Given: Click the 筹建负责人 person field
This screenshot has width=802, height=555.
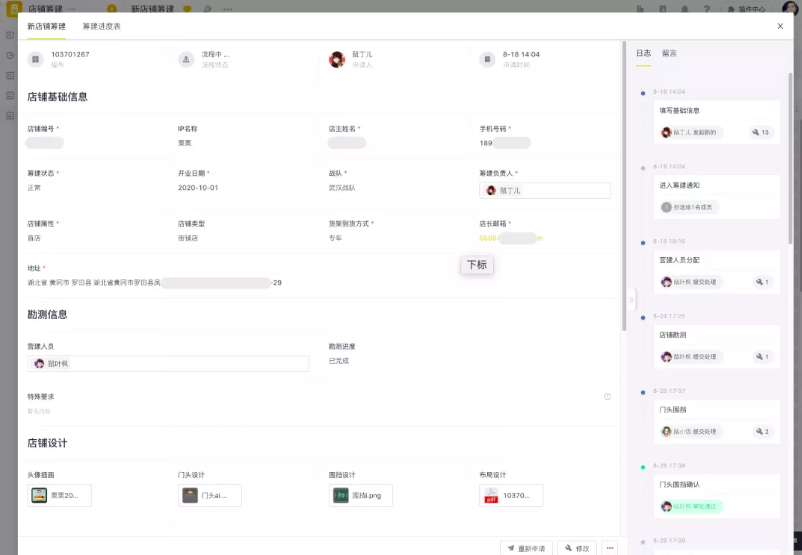Looking at the screenshot, I should click(x=545, y=190).
